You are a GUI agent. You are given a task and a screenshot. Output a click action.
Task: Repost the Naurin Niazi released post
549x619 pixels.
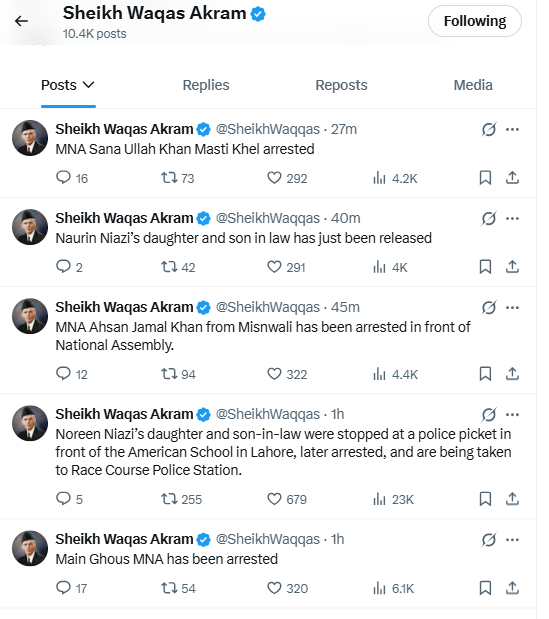(x=169, y=267)
